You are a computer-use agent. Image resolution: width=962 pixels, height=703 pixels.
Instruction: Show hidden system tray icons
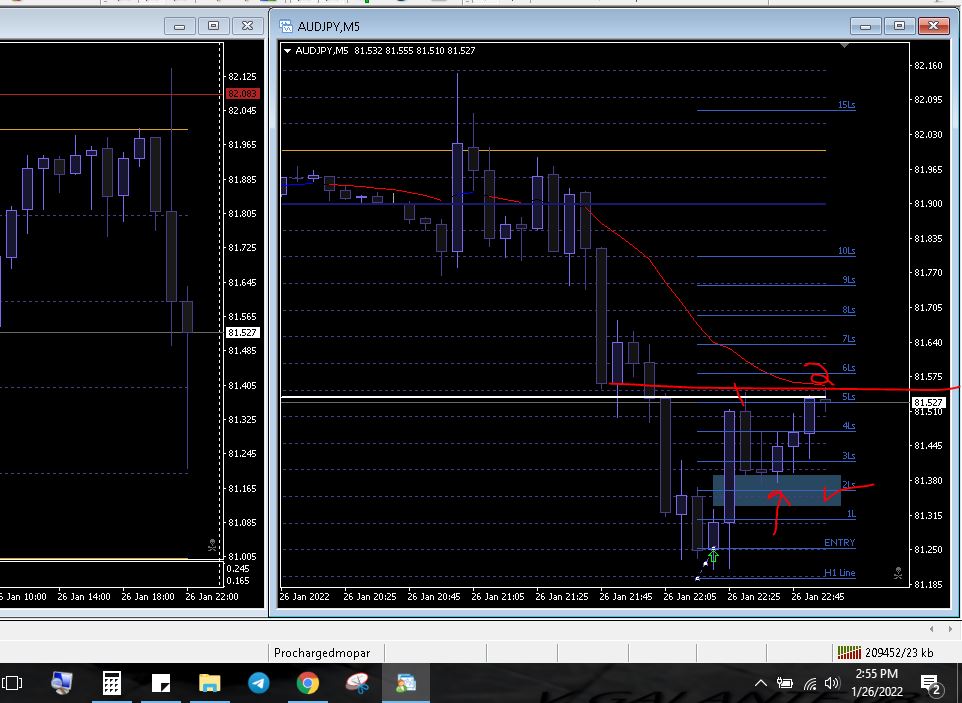761,684
